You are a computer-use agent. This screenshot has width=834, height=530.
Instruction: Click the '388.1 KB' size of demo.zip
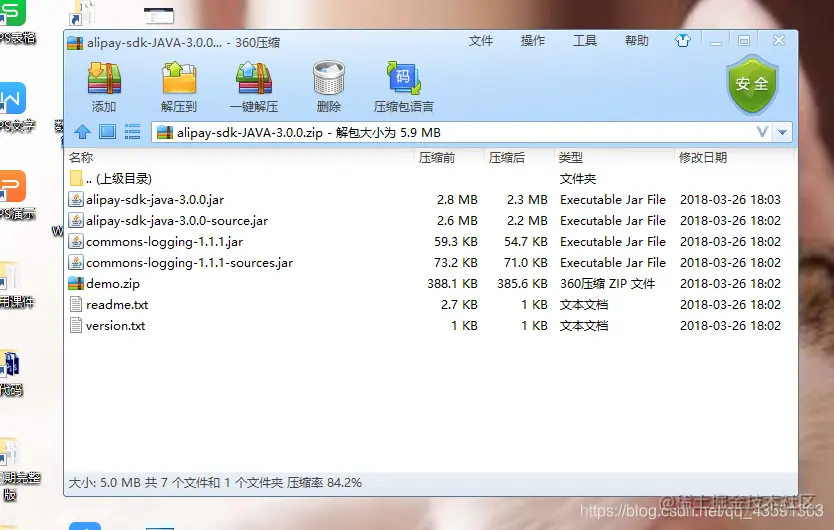pos(452,284)
